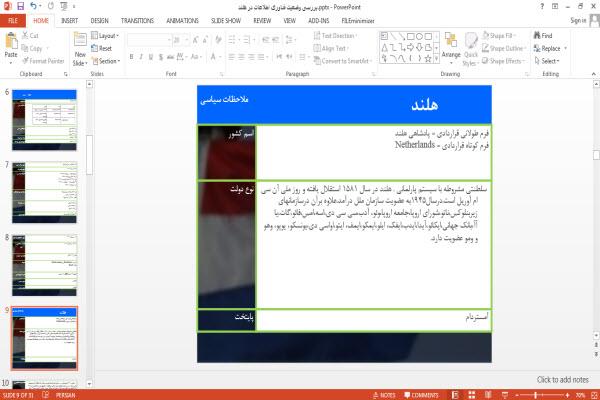Switch to the INSERT tab
This screenshot has width=600, height=400.
69,21
